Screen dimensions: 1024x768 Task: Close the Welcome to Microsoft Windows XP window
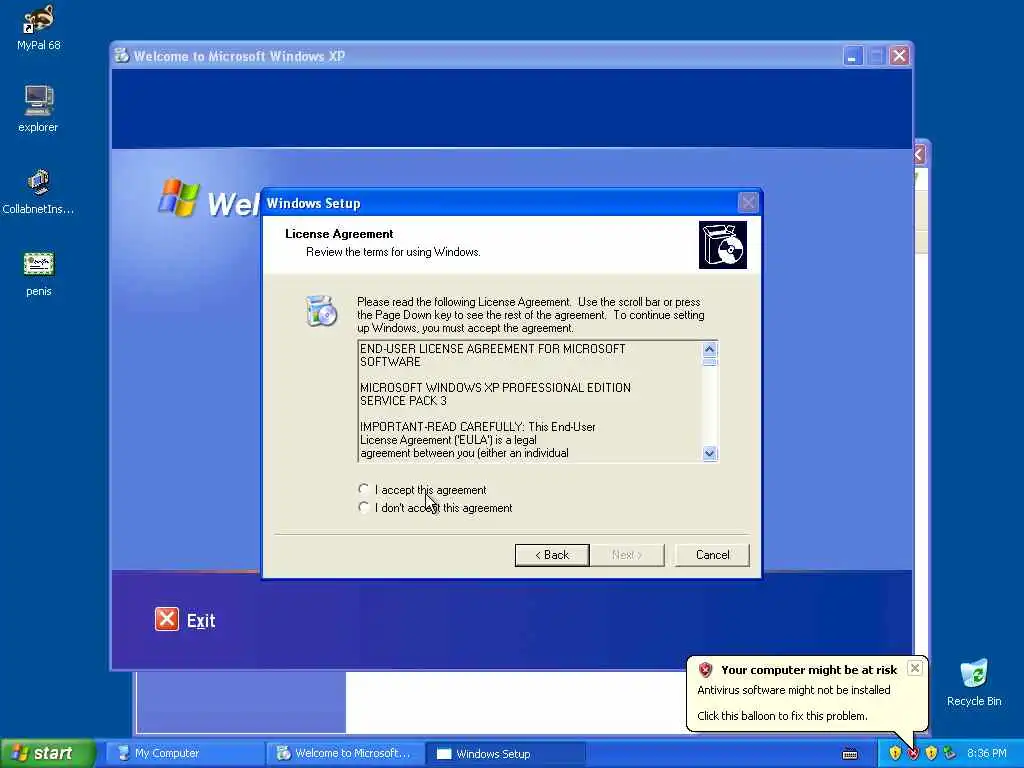[899, 56]
